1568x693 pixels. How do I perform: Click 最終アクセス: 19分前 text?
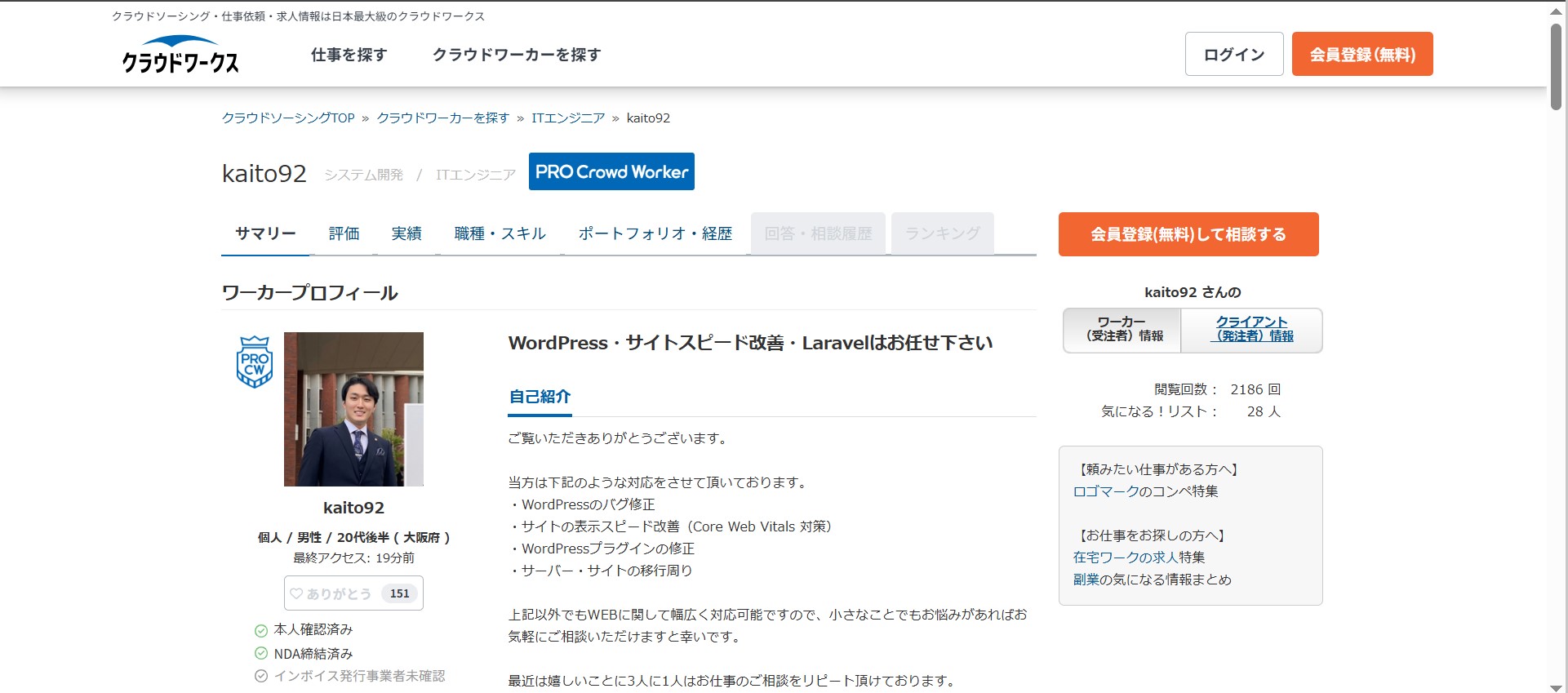pos(353,558)
